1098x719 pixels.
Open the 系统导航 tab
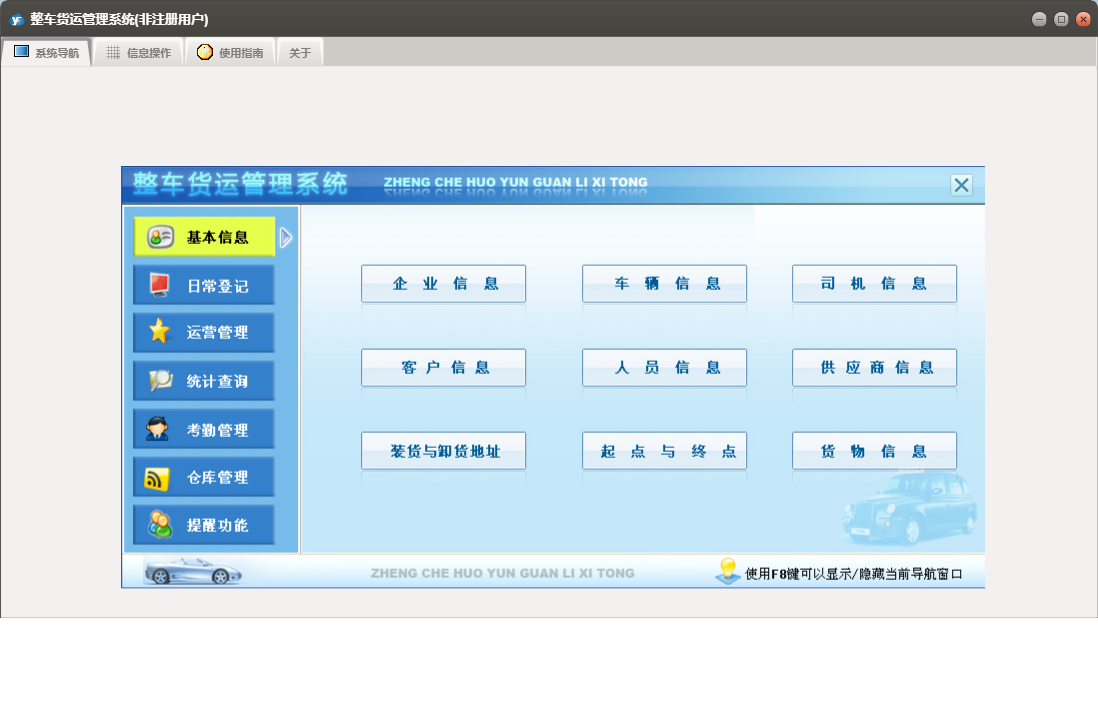pos(46,53)
